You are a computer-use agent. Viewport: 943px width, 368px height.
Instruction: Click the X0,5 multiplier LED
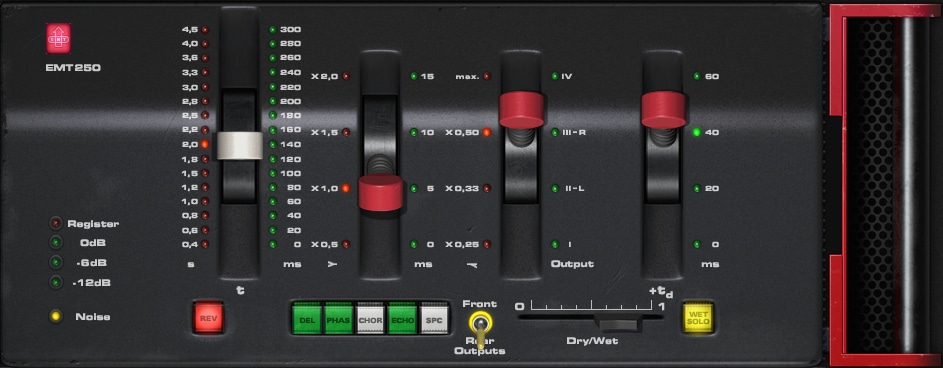[346, 244]
